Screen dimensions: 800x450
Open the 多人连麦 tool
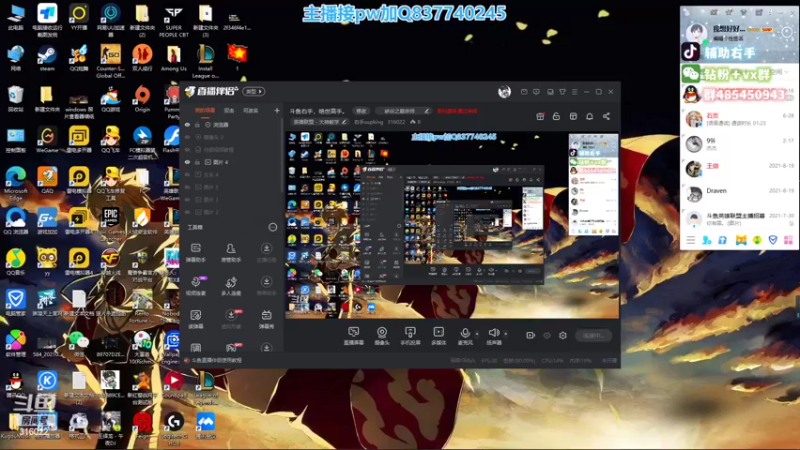click(x=231, y=286)
